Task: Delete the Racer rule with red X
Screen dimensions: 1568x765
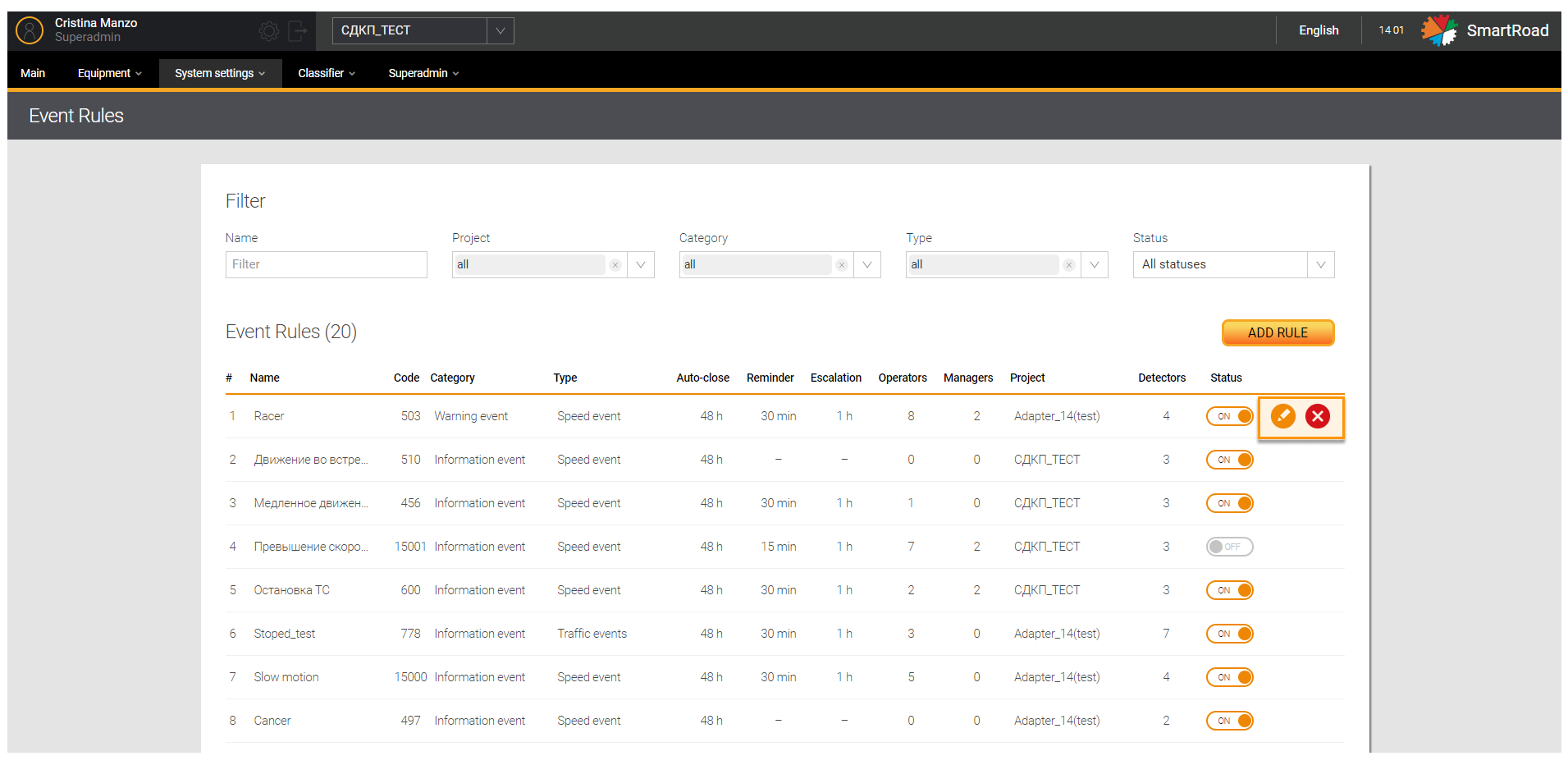Action: click(x=1318, y=416)
